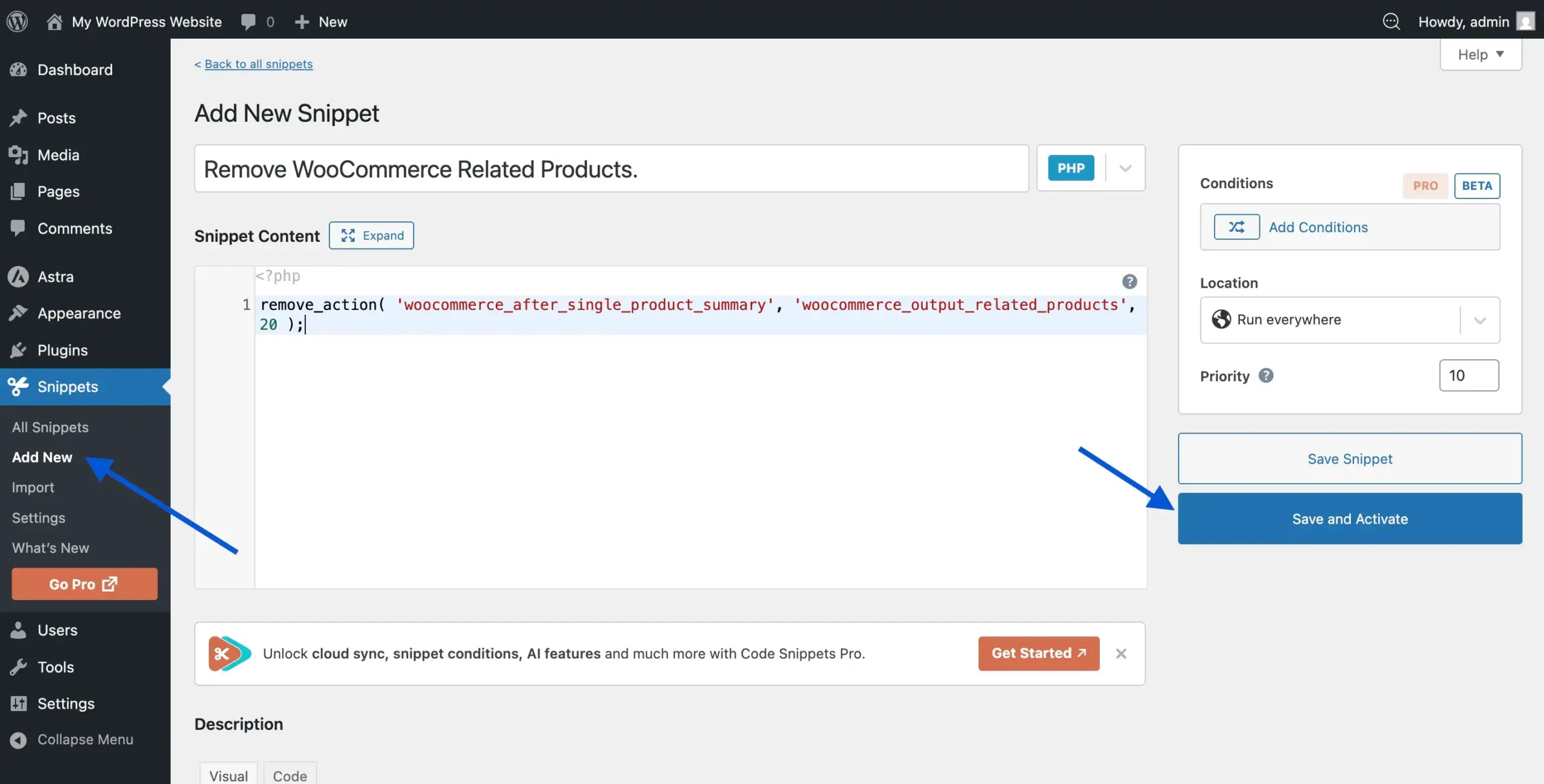Open Dashboard from sidebar icon
This screenshot has width=1544, height=784.
pos(18,69)
